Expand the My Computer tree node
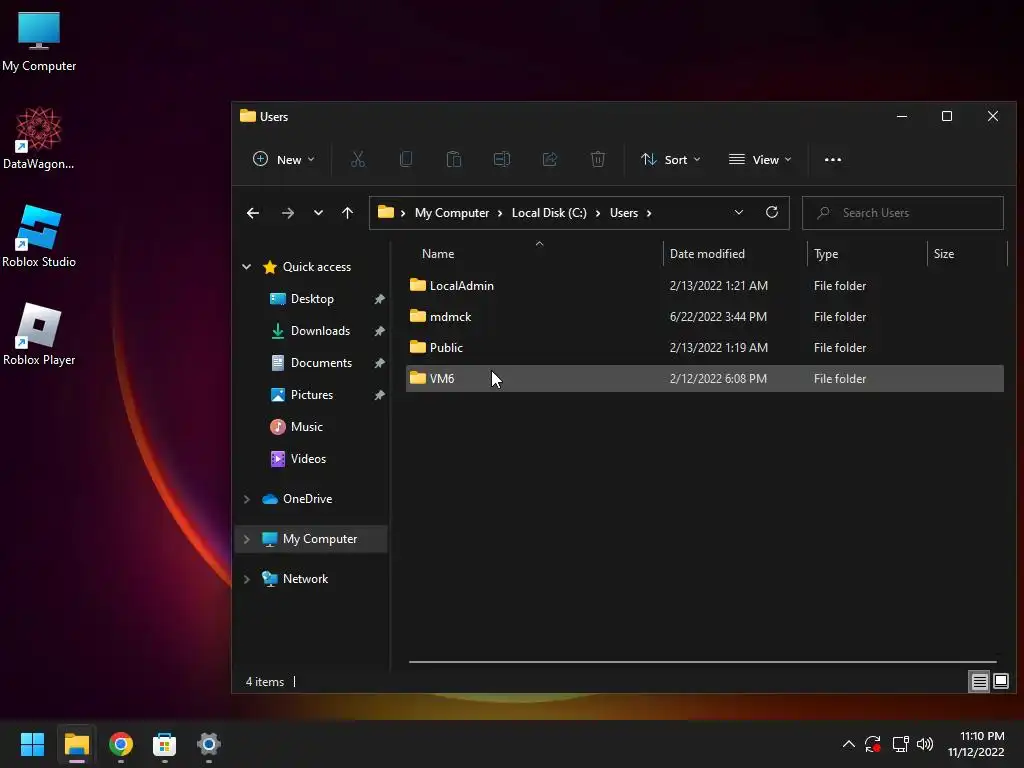1024x768 pixels. (x=247, y=539)
